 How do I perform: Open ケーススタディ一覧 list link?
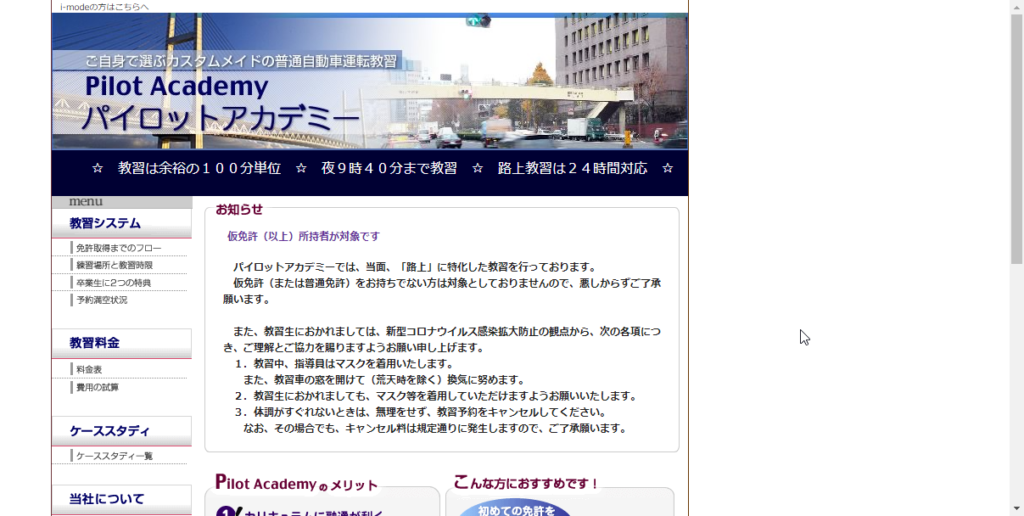tap(114, 456)
